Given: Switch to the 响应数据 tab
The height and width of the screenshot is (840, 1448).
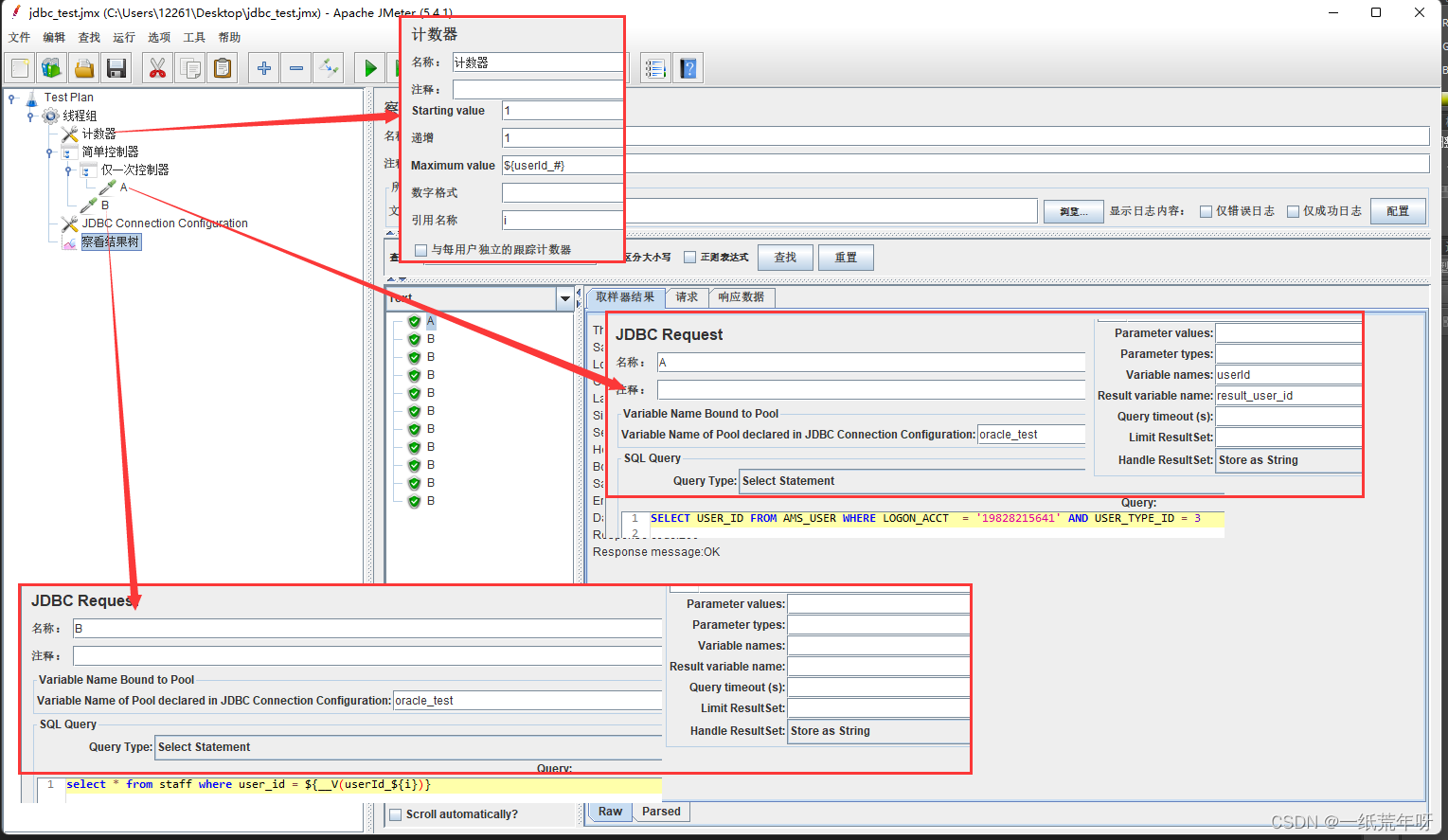Looking at the screenshot, I should [x=742, y=297].
